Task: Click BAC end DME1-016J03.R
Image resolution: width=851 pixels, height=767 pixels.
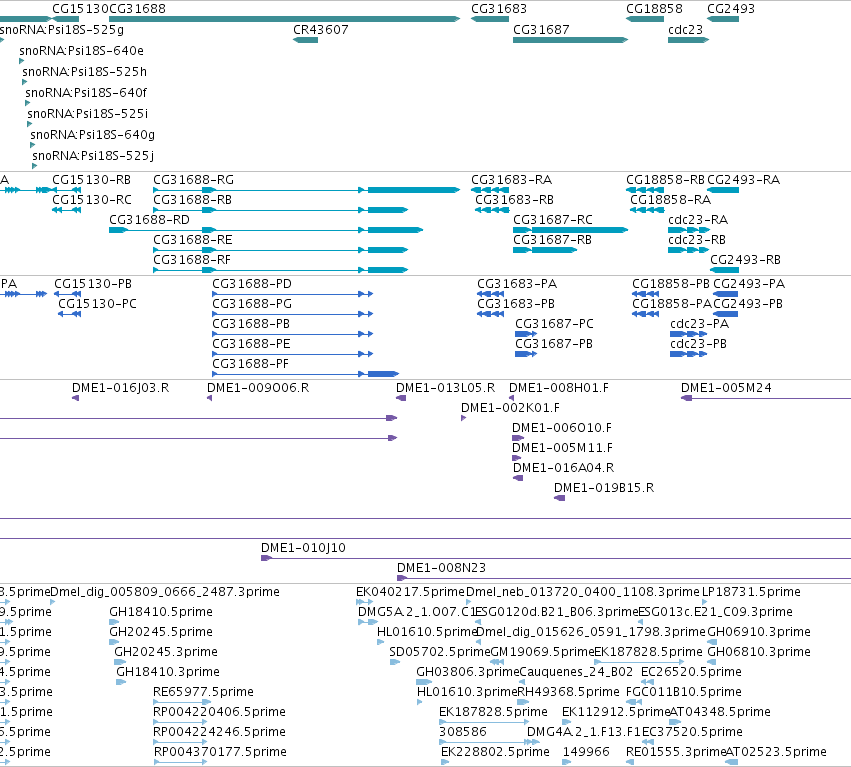Action: (120, 388)
